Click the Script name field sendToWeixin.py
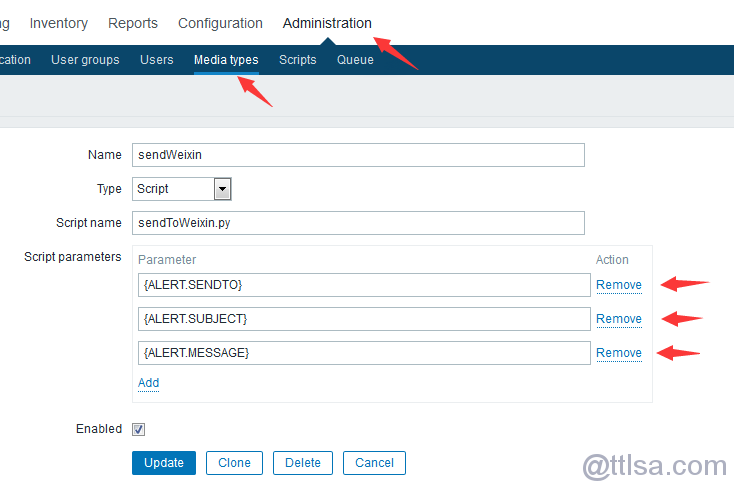Image resolution: width=734 pixels, height=486 pixels. [x=358, y=223]
